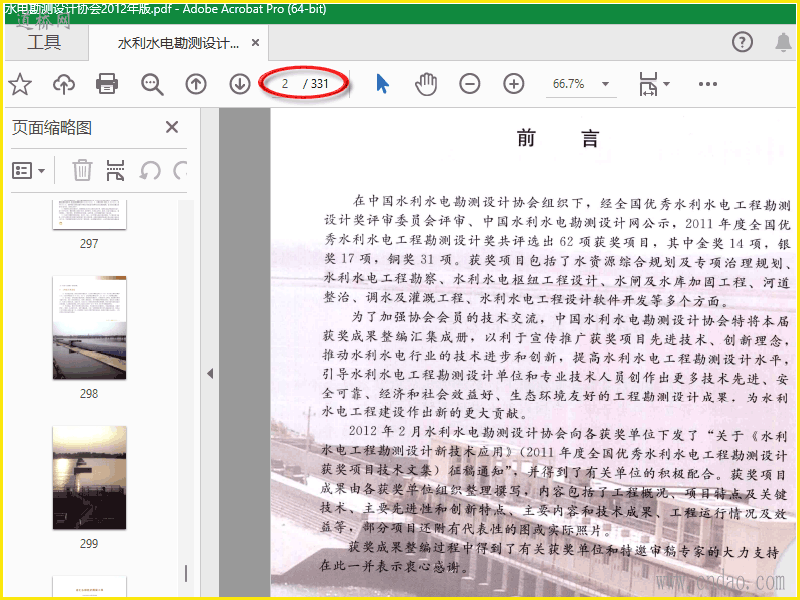
Task: Click the 页面缩略图 panel title
Action: tap(52, 128)
